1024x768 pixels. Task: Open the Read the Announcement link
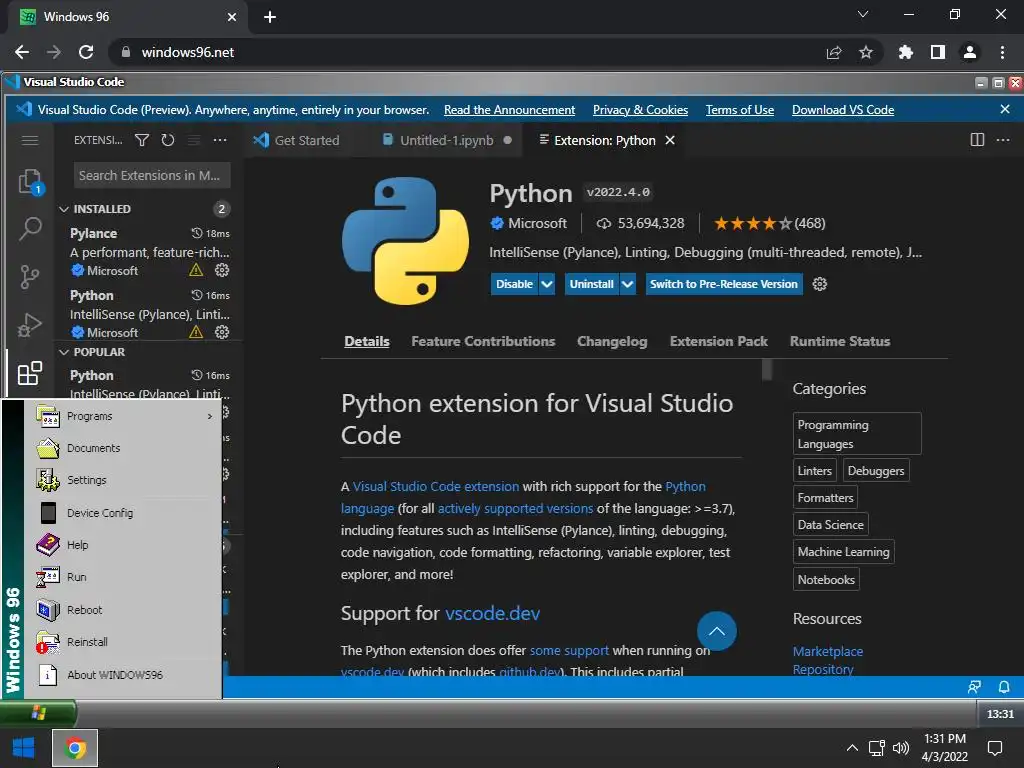coord(509,110)
